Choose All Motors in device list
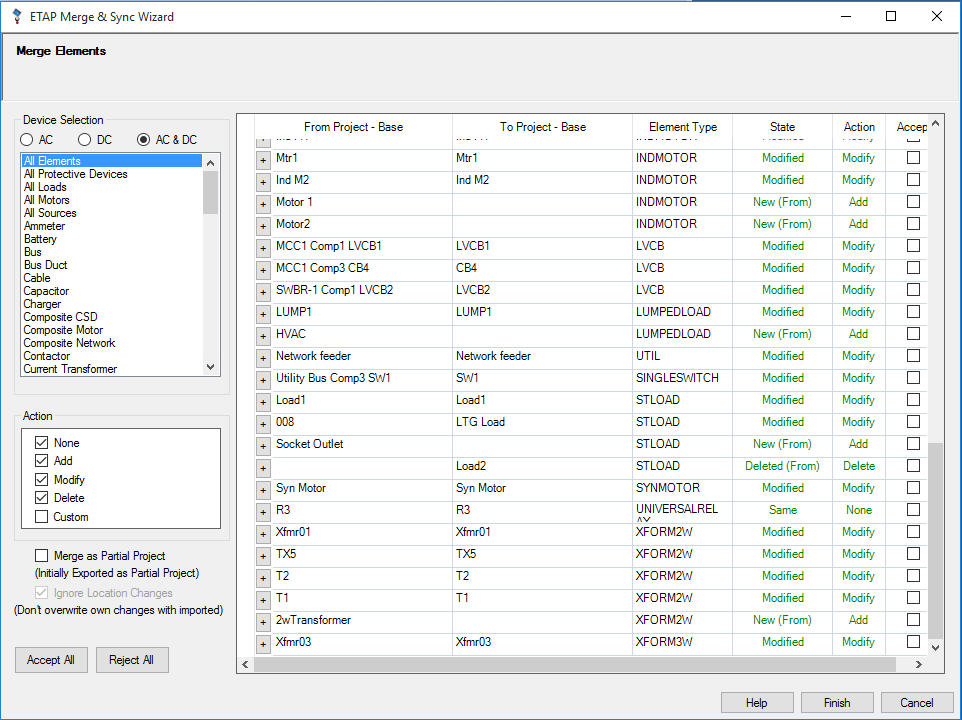 (112, 200)
